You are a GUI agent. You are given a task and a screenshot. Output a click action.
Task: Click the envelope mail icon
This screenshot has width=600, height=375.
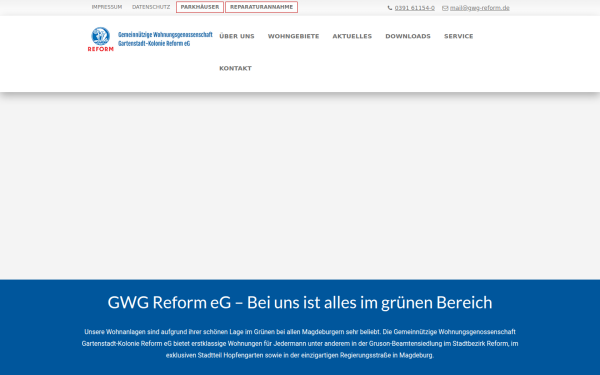click(445, 8)
